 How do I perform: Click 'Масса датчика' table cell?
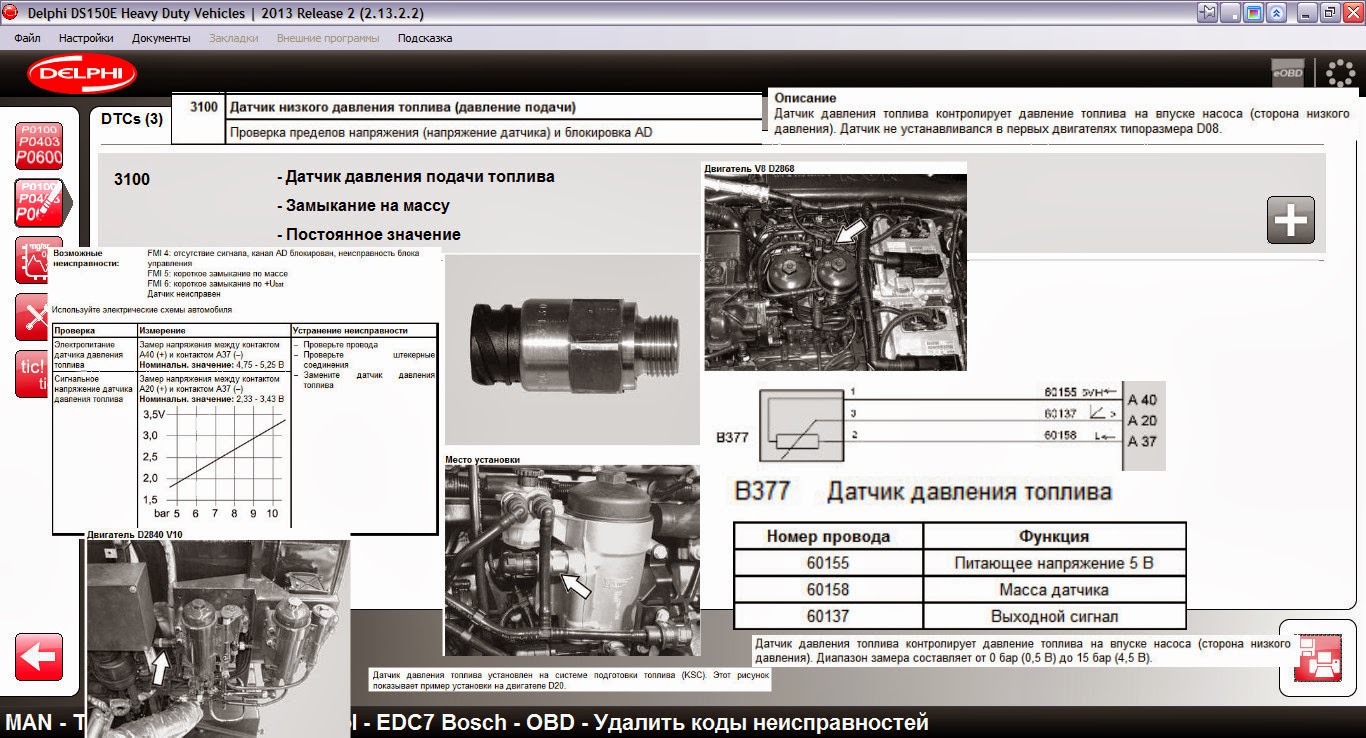[x=1054, y=590]
